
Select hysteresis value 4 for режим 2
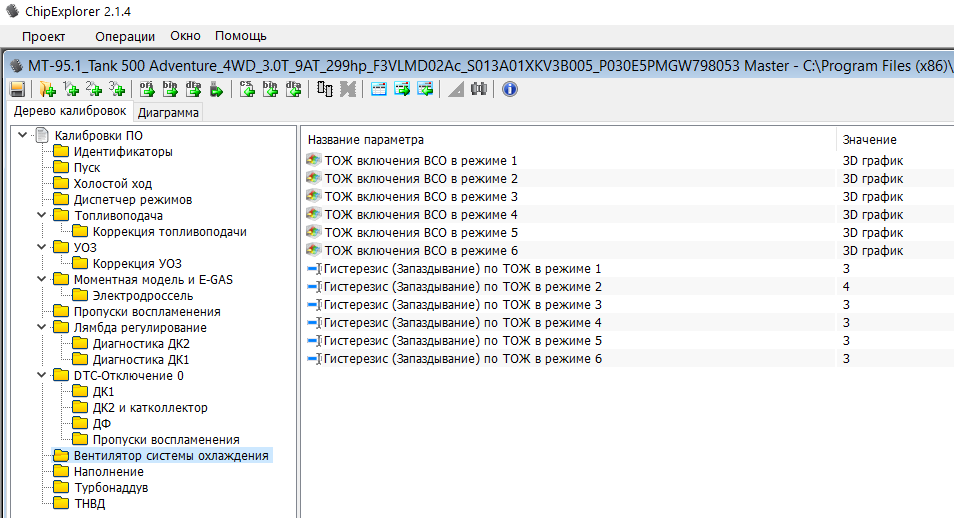click(x=846, y=287)
